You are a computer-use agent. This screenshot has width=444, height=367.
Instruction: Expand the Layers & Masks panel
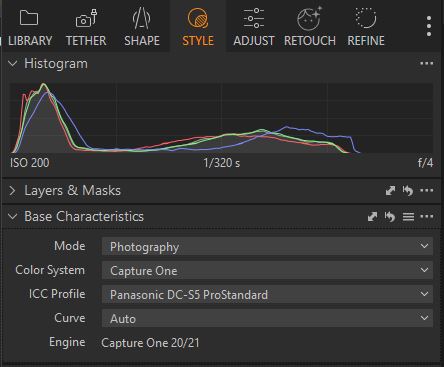click(13, 191)
